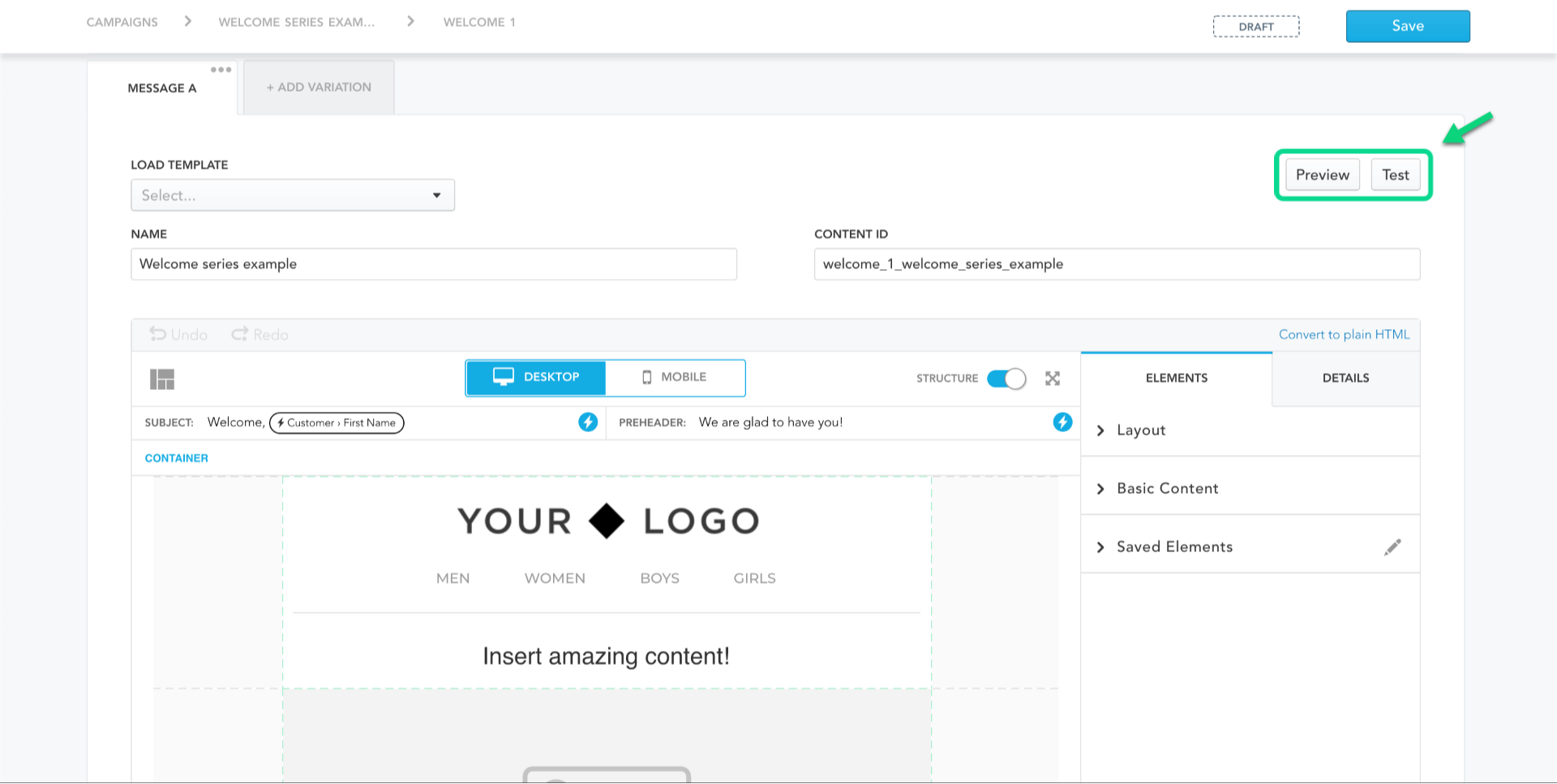
Task: Click the Customer First Name personalization tag
Action: (x=337, y=422)
